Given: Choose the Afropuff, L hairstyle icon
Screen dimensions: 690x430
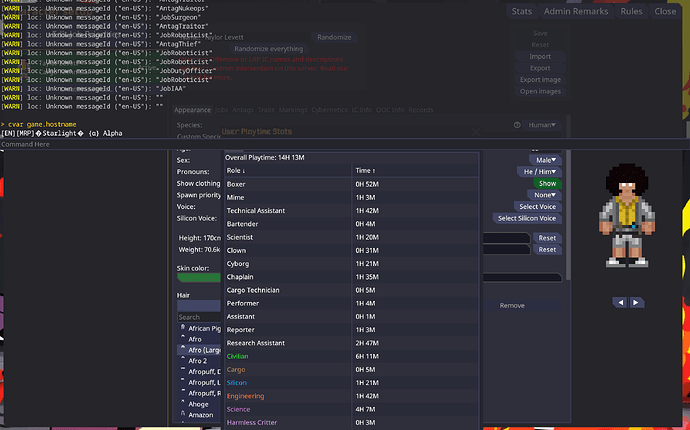Looking at the screenshot, I should tap(183, 382).
